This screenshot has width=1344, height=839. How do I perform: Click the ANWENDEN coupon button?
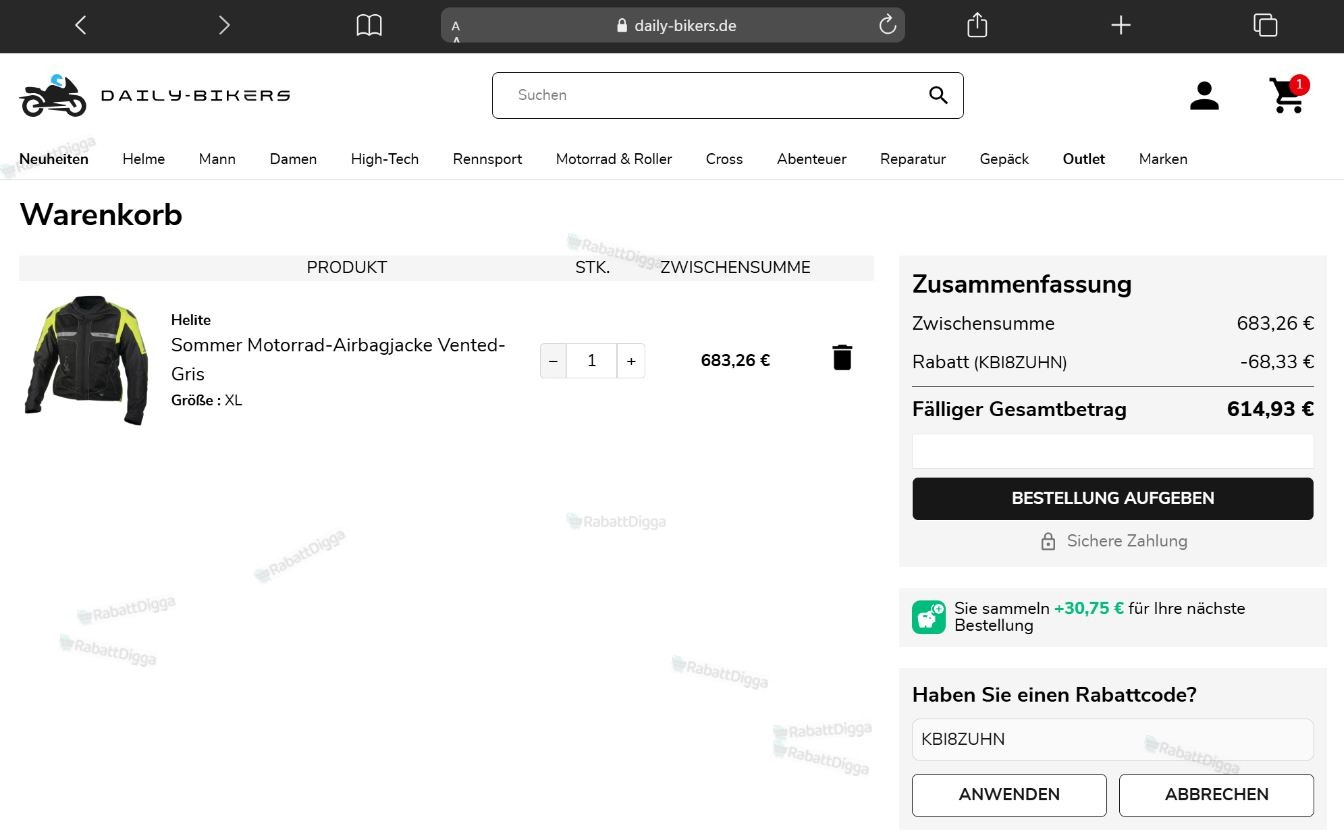click(1009, 795)
